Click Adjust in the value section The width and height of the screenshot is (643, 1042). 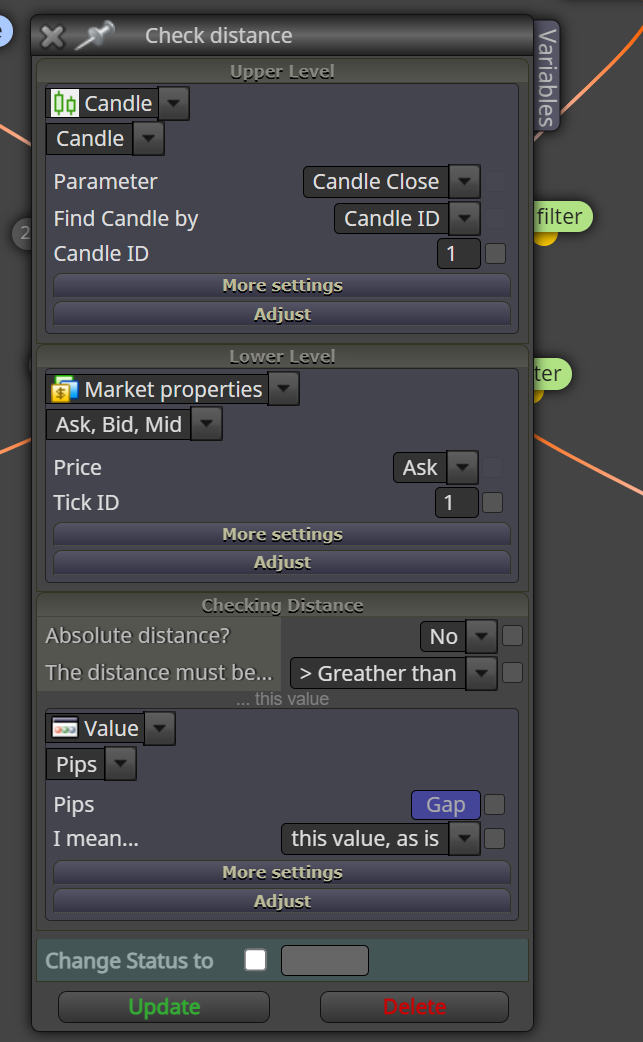(282, 901)
